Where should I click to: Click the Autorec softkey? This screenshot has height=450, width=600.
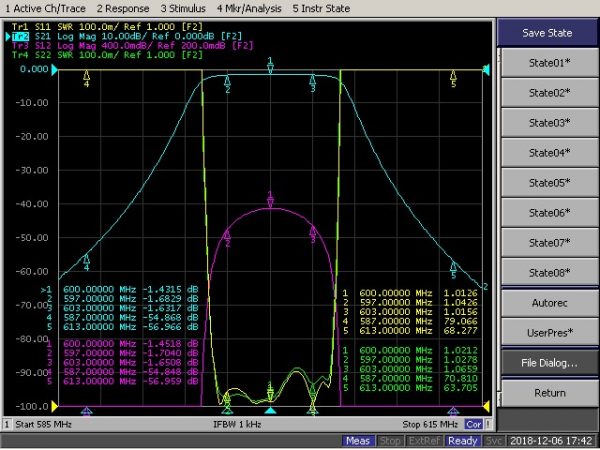point(549,303)
